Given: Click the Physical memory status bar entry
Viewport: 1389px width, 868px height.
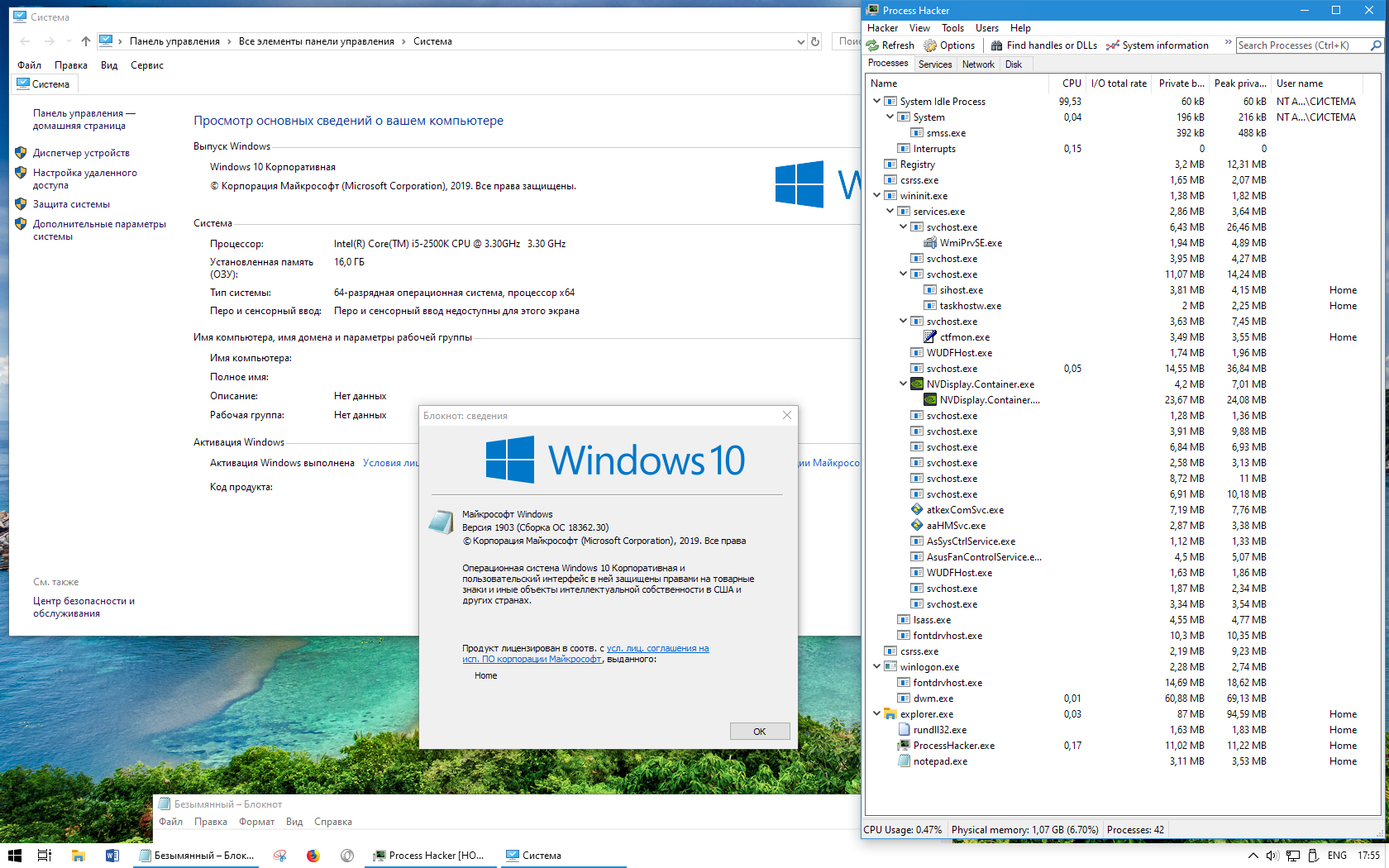Looking at the screenshot, I should click(1024, 830).
